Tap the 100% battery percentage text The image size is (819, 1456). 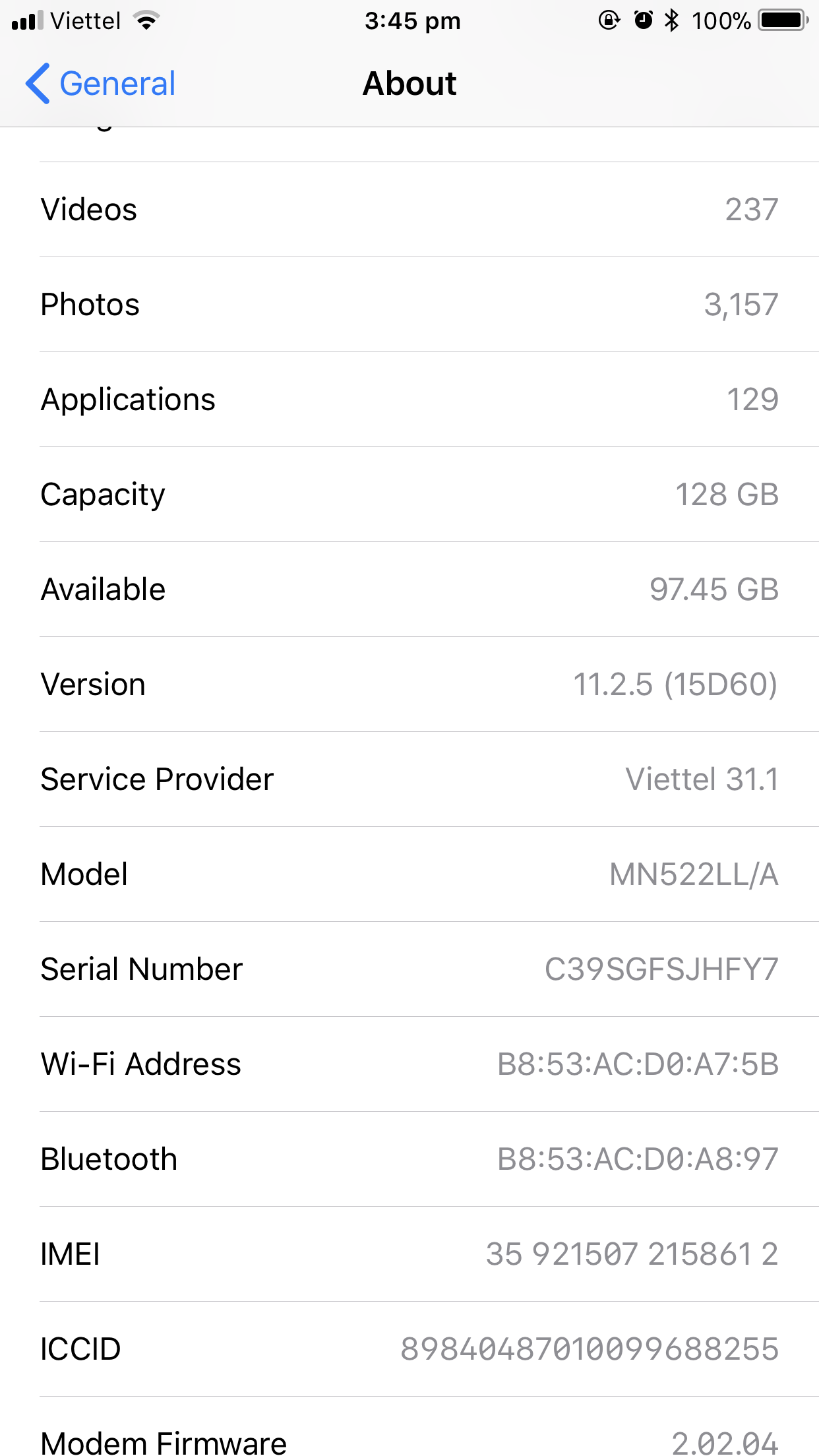pyautogui.click(x=721, y=21)
